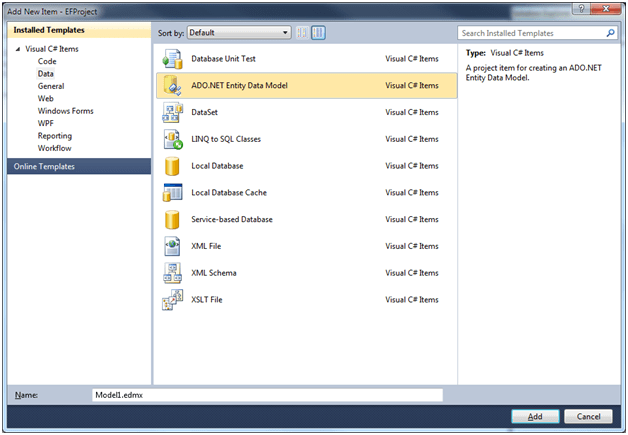Select the ADO.NET Entity Data Model text
628x435 pixels.
(x=239, y=85)
